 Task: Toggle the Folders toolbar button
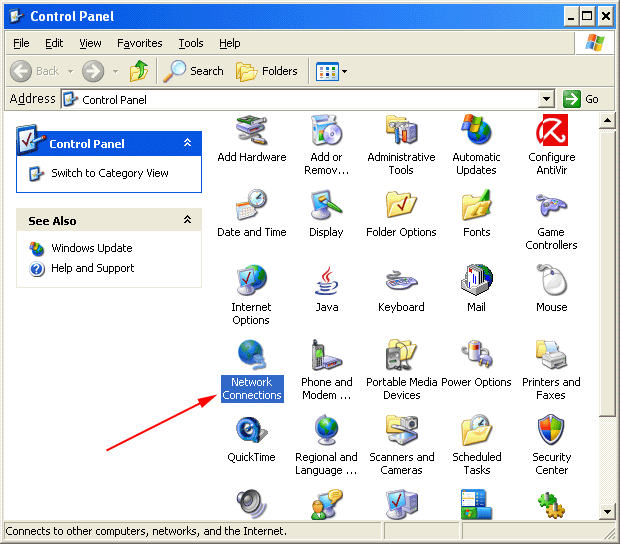[267, 72]
